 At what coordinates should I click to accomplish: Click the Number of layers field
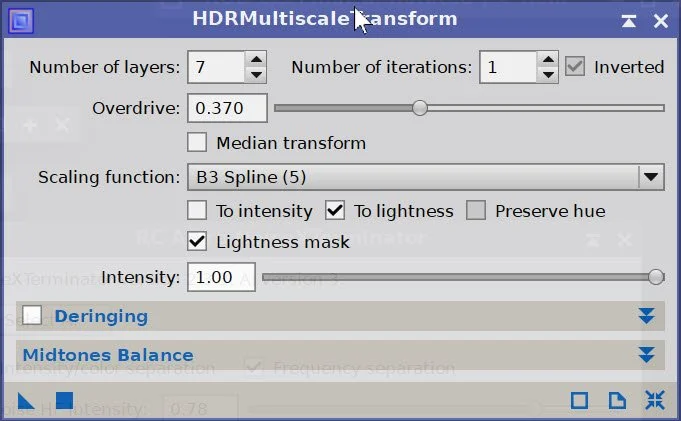coord(216,67)
